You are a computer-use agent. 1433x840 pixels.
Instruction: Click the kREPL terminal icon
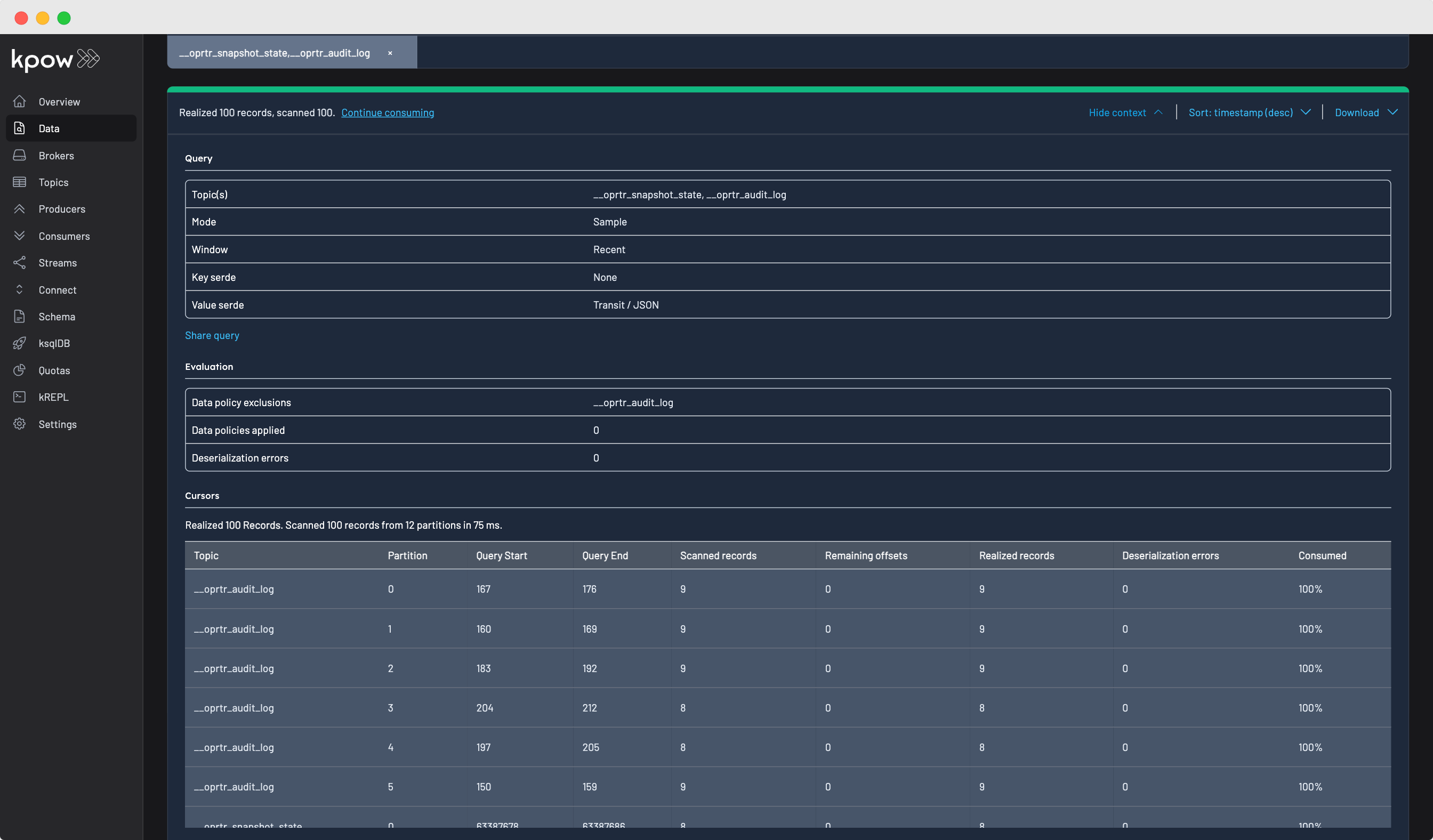coord(19,397)
